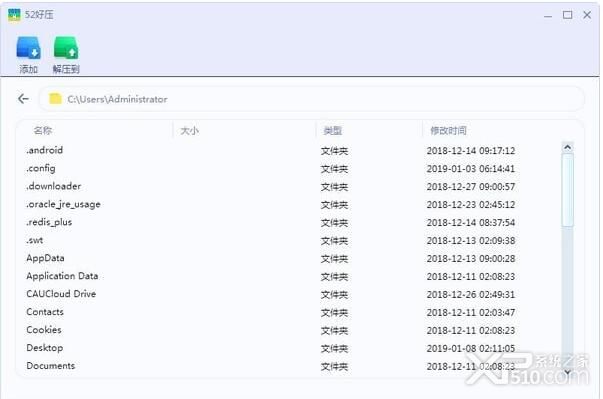
Task: Click date 2018-12-27 09:00:57
Action: pyautogui.click(x=471, y=187)
